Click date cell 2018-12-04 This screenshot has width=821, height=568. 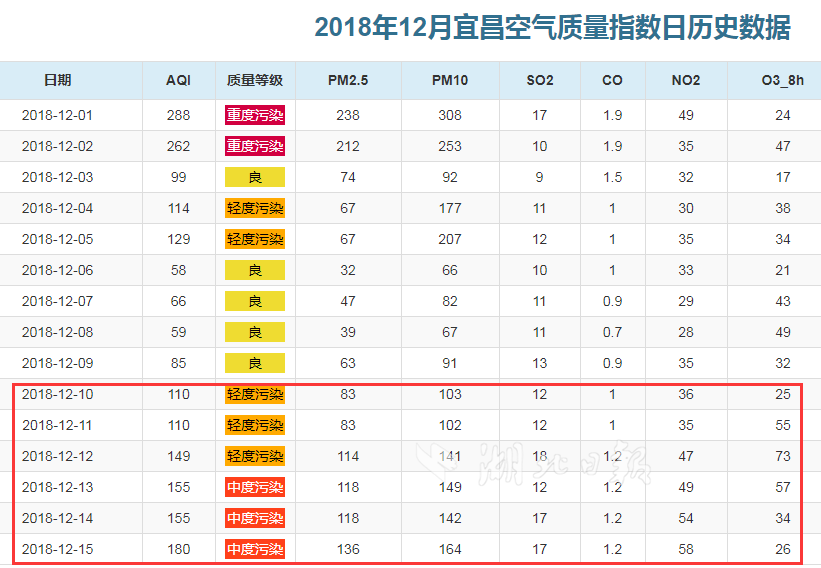(58, 208)
